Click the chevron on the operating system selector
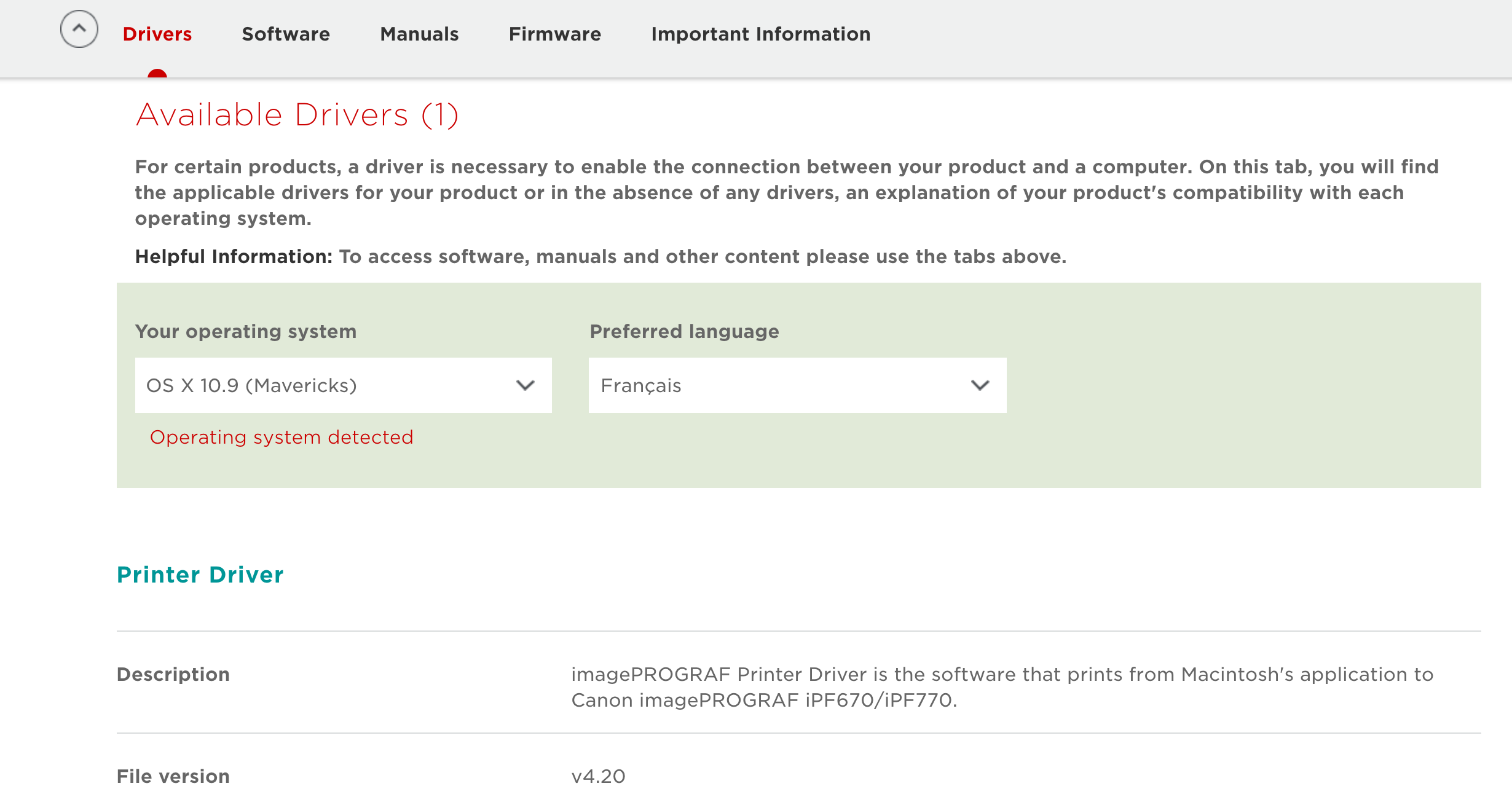This screenshot has width=1512, height=805. pos(526,385)
